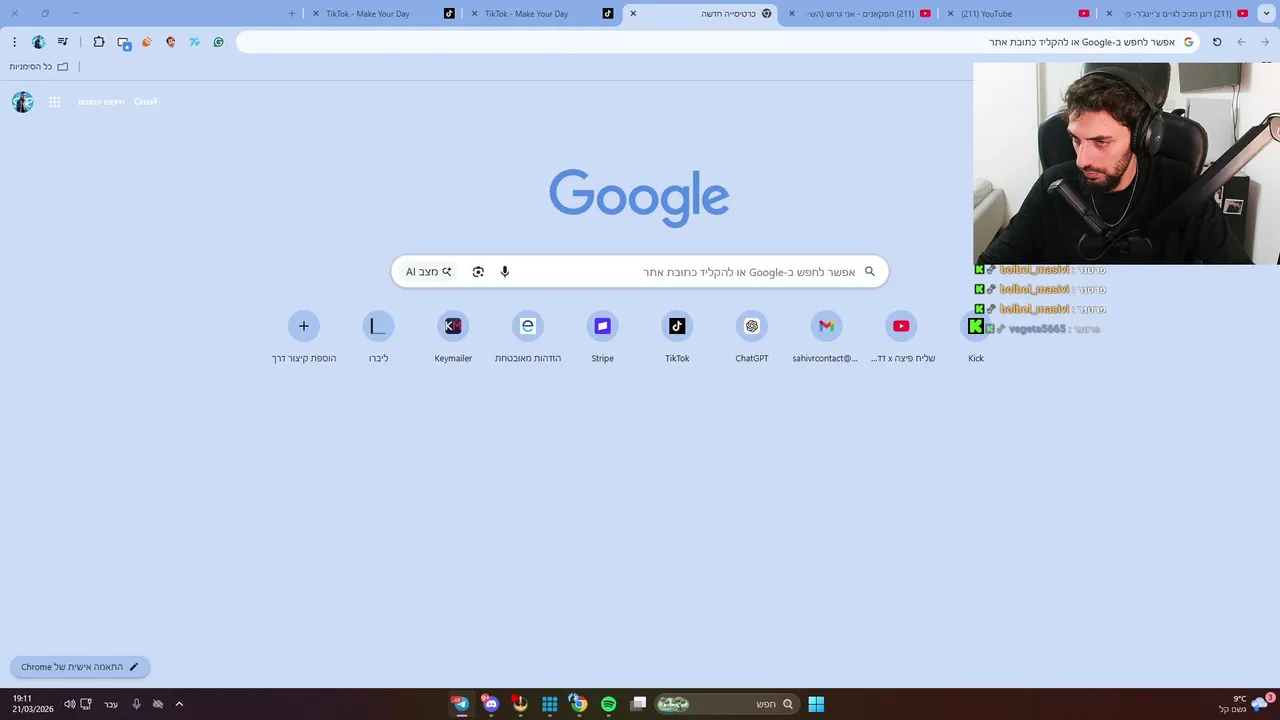
Task: Open the Chrome three-dot menu
Action: (x=14, y=42)
